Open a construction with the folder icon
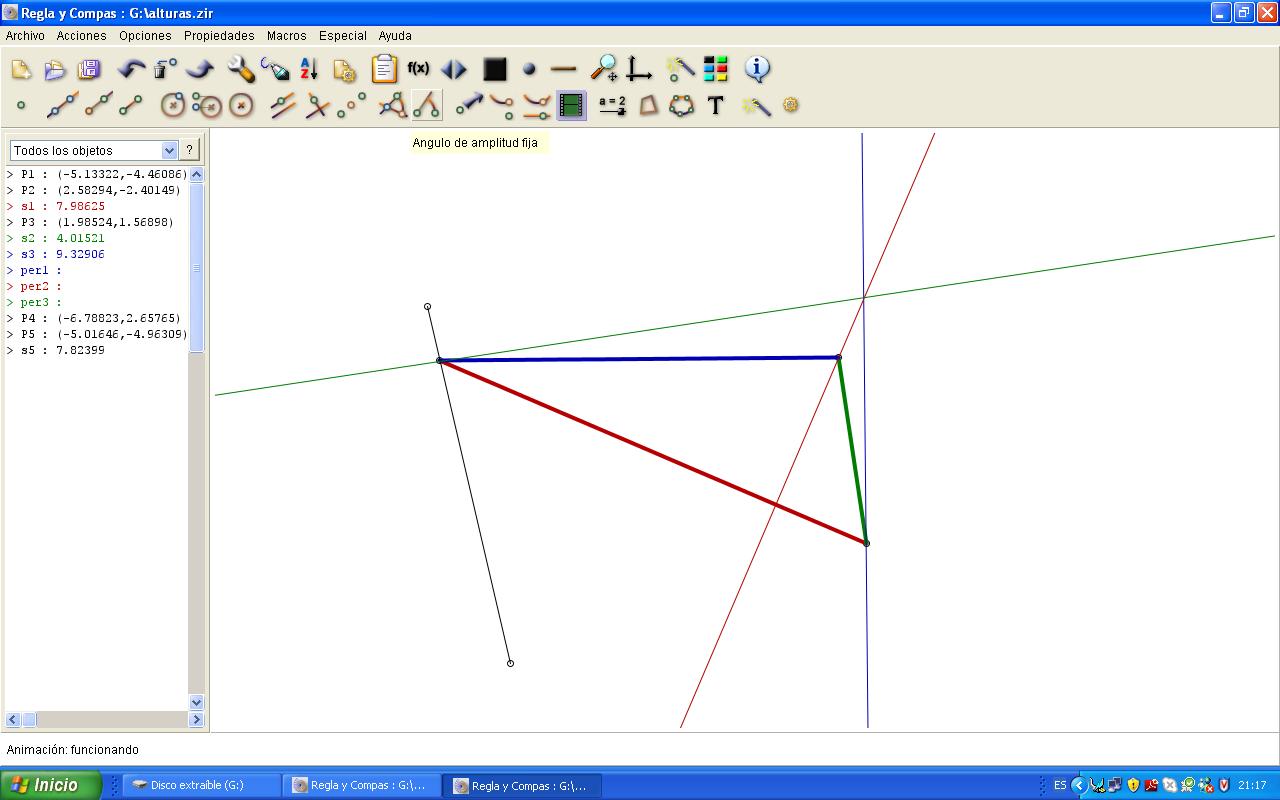This screenshot has width=1280, height=800. click(x=55, y=69)
